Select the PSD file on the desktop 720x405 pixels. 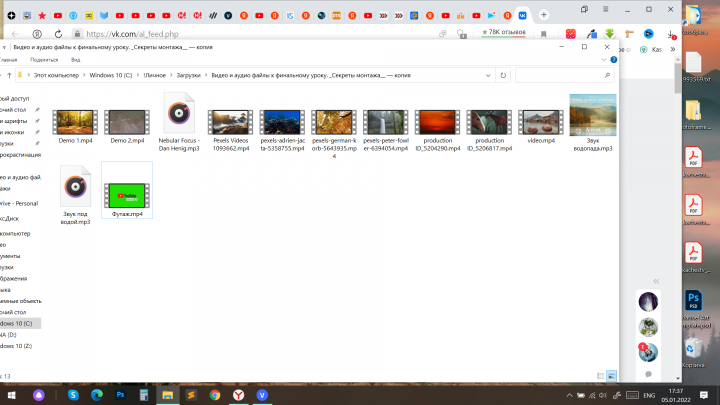pos(693,309)
